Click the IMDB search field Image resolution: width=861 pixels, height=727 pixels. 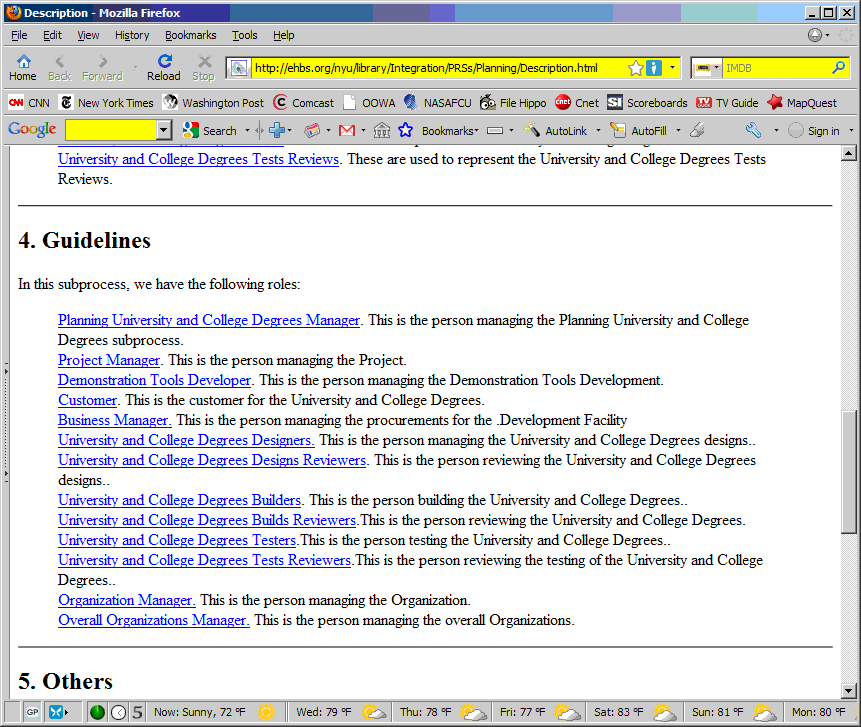[776, 68]
